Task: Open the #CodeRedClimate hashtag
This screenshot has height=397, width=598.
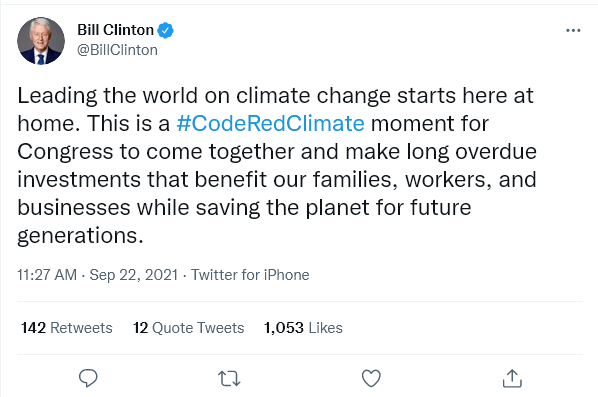Action: (x=270, y=124)
